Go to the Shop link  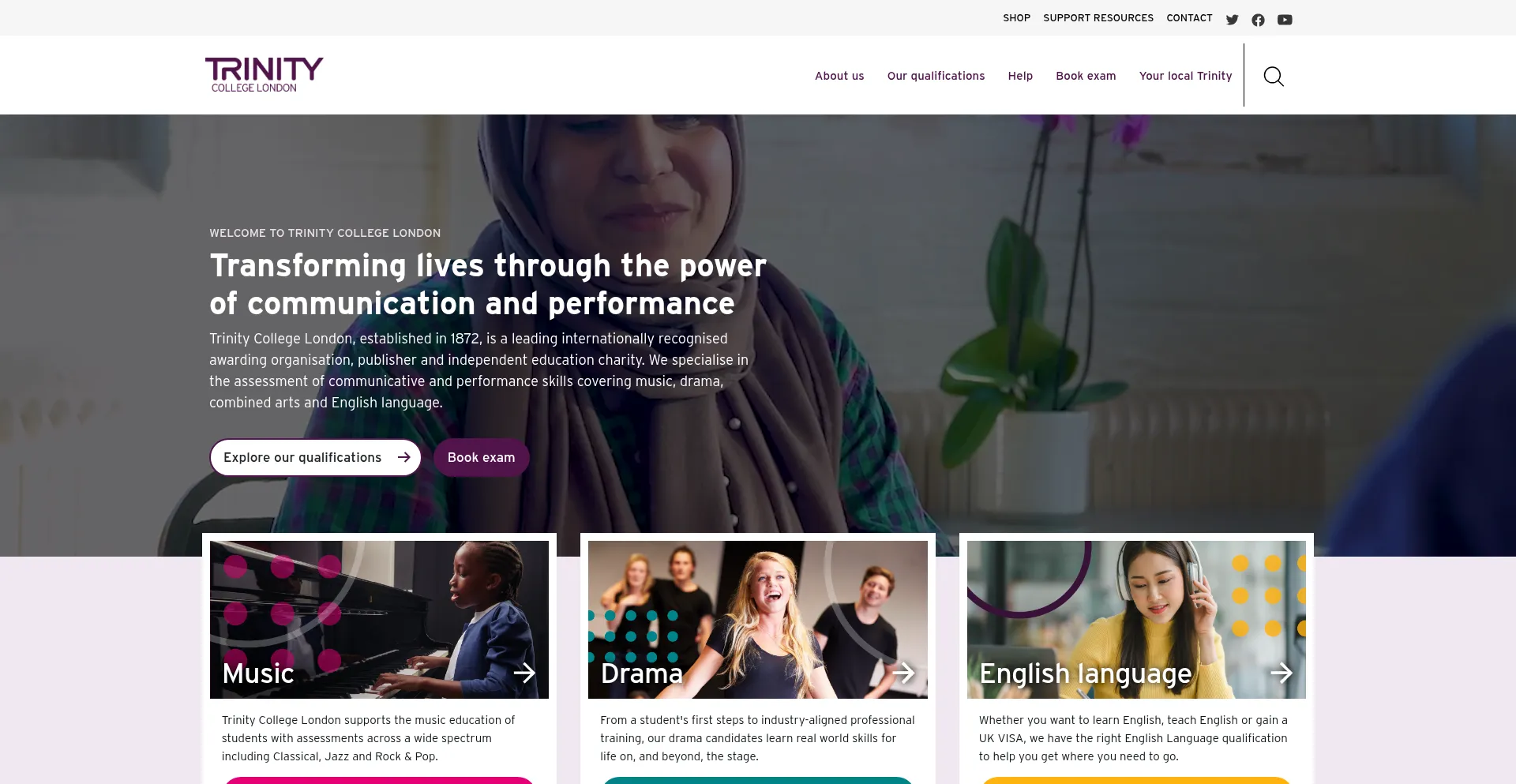pyautogui.click(x=1016, y=18)
